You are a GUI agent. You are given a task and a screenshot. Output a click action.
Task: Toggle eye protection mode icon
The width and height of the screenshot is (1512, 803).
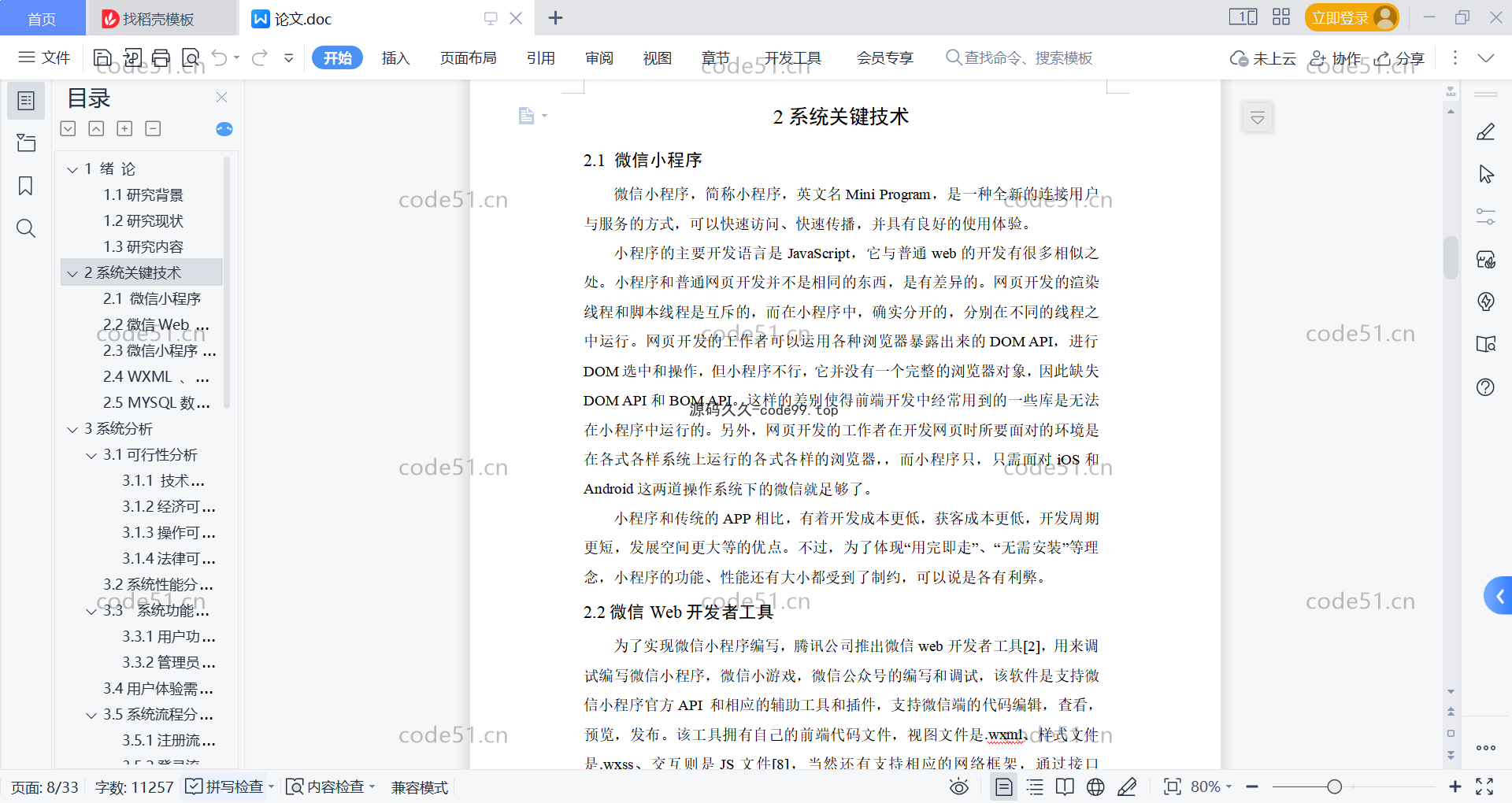(958, 786)
